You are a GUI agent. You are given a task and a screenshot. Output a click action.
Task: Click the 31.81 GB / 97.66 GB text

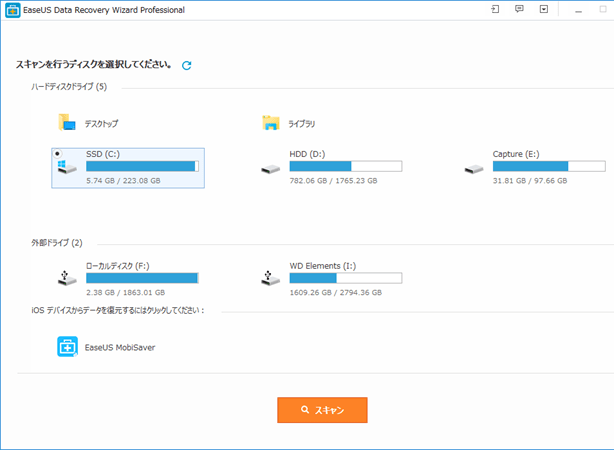coord(530,181)
